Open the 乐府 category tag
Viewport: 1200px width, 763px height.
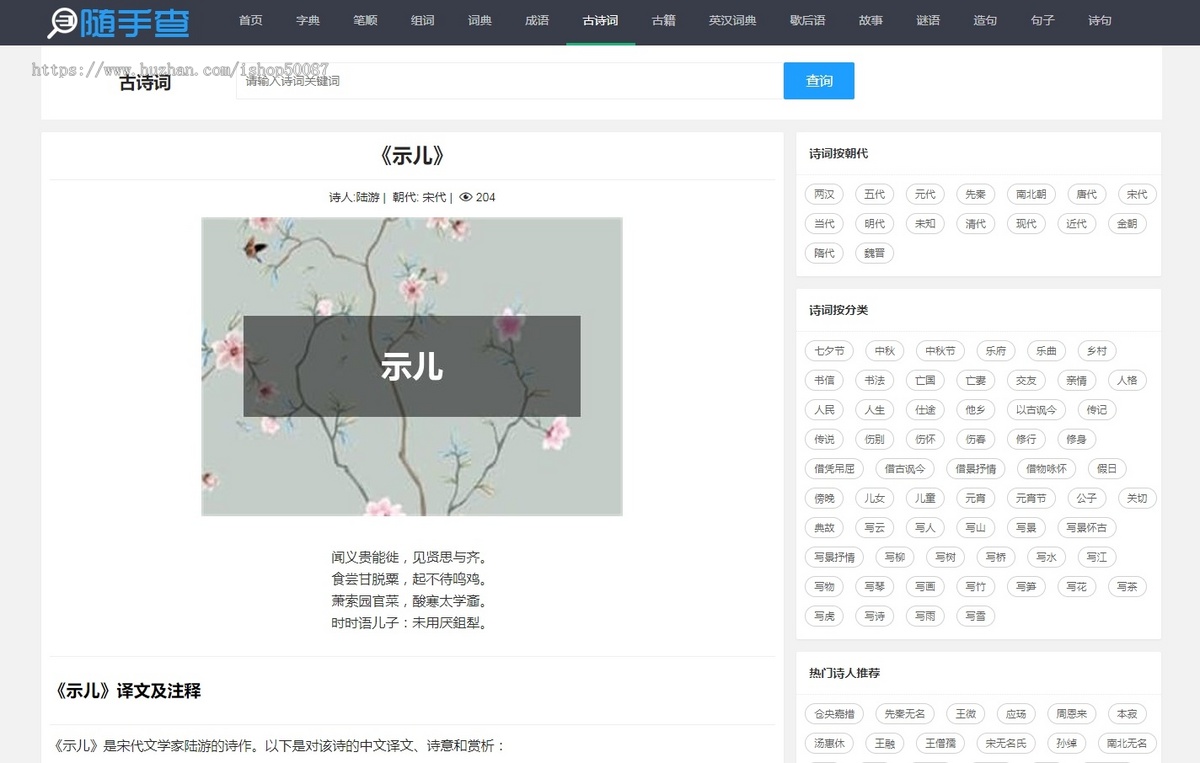(x=996, y=351)
